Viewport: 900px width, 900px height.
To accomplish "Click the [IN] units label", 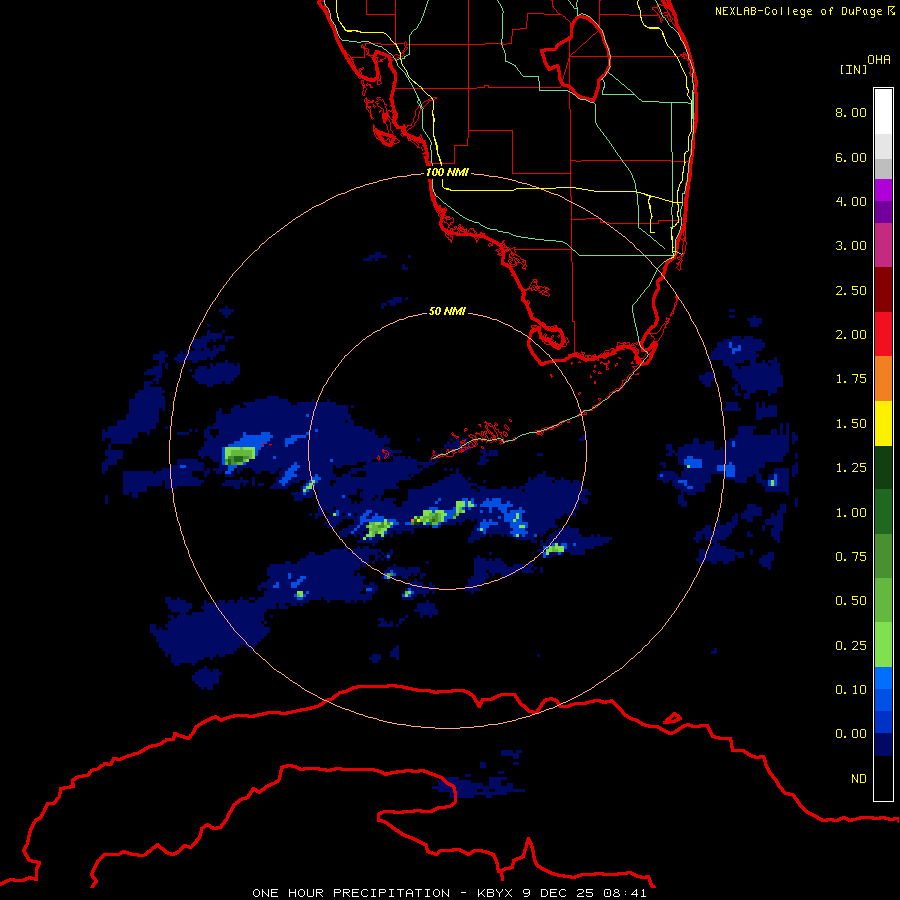I will pyautogui.click(x=853, y=69).
